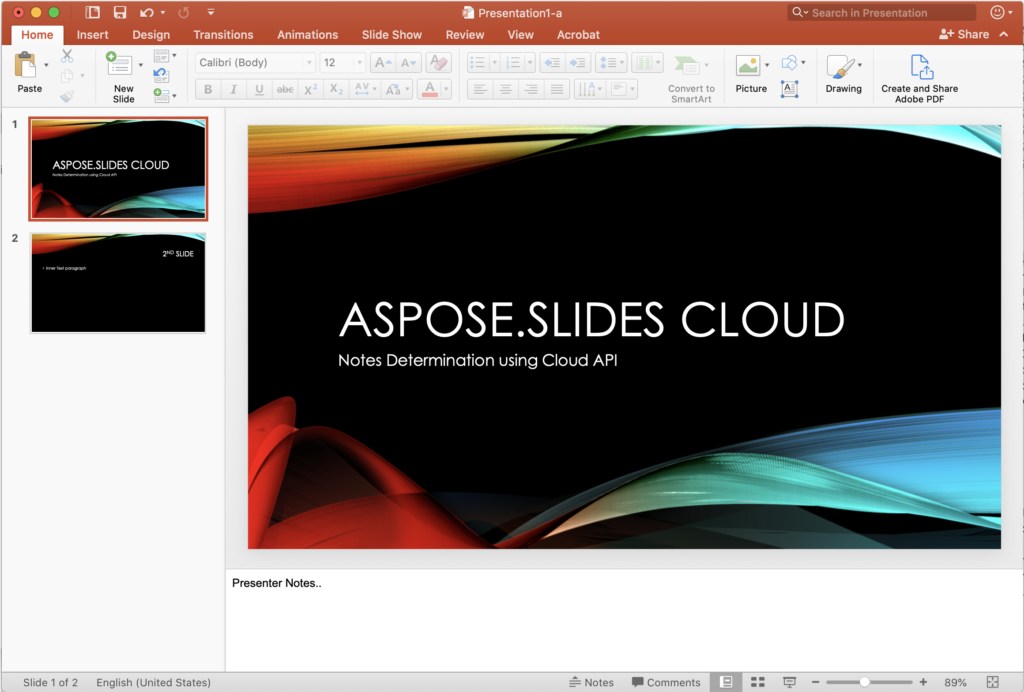Open Comments from the status bar
The image size is (1024, 692).
click(666, 682)
